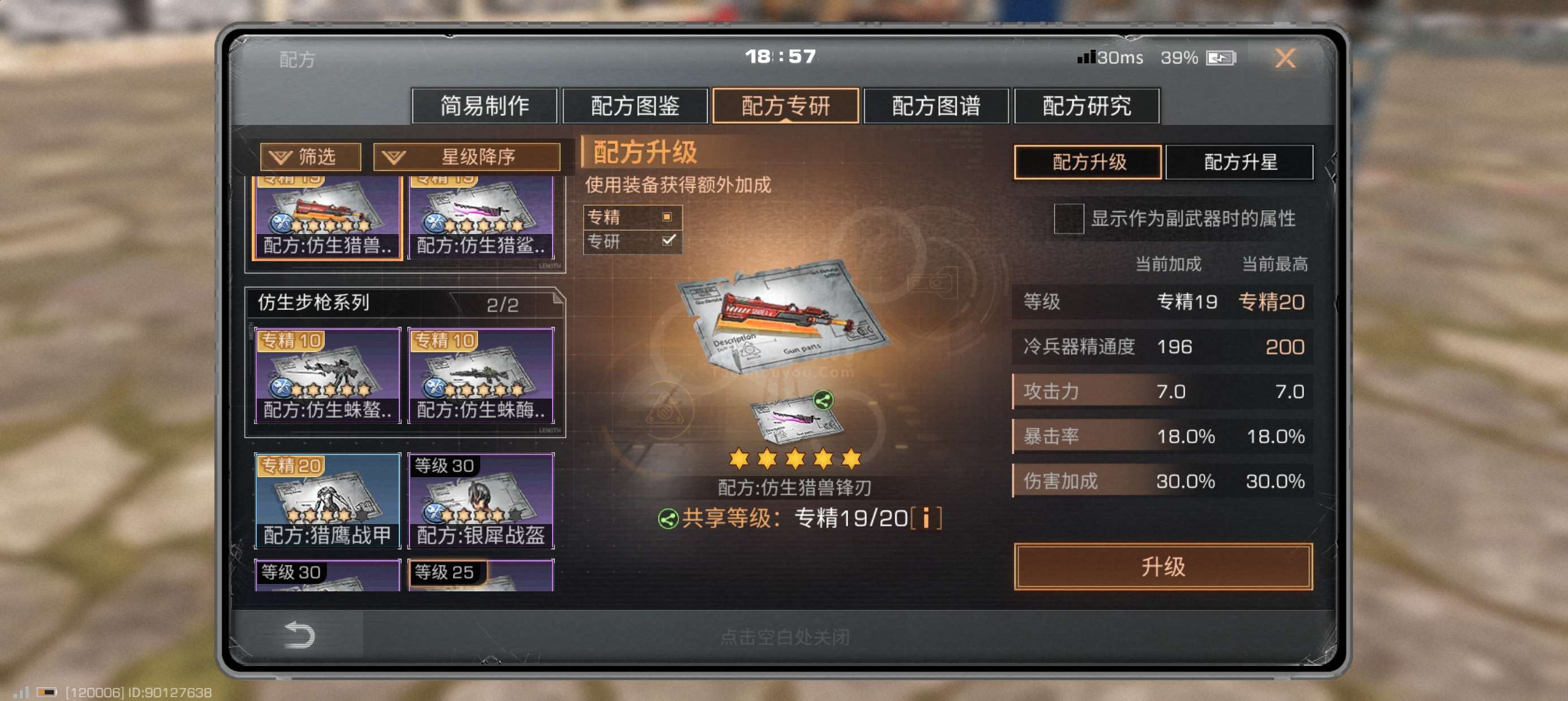This screenshot has height=701, width=1568.
Task: Collapse the 仿生步枪系列 group header
Action: tap(405, 302)
